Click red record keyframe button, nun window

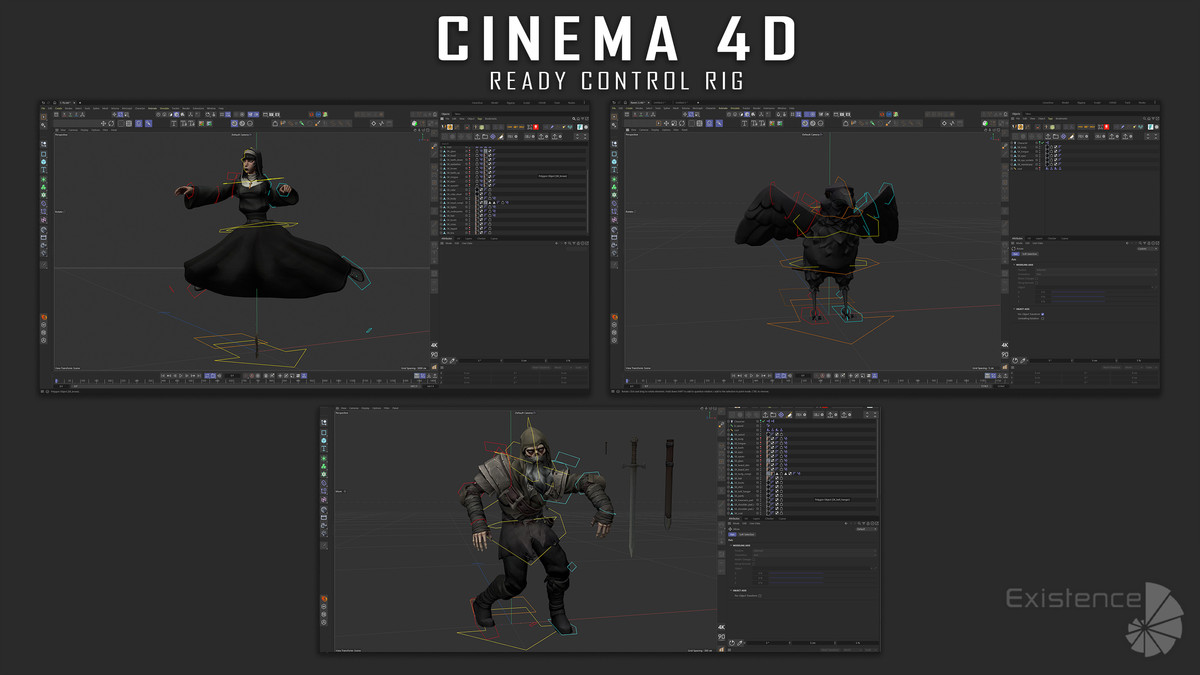pyautogui.click(x=251, y=376)
